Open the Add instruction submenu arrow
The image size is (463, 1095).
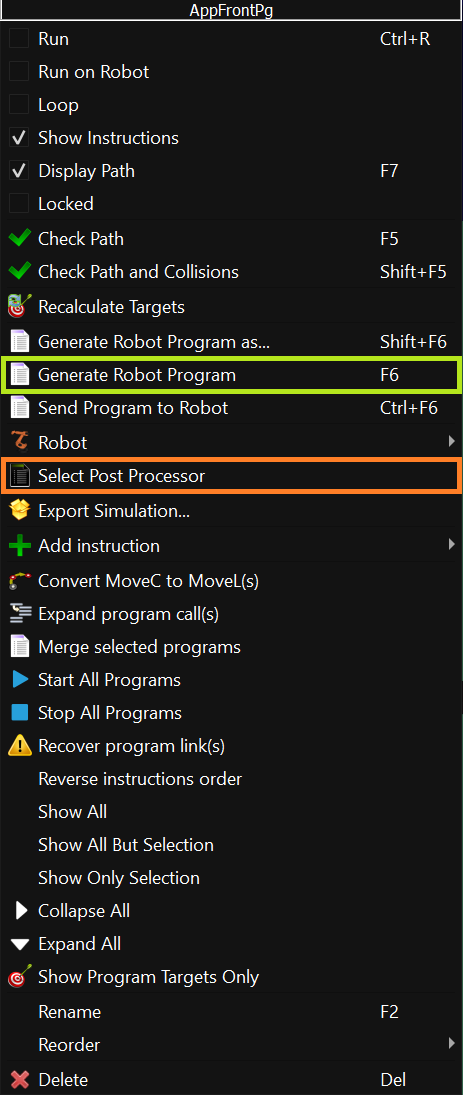tap(451, 544)
